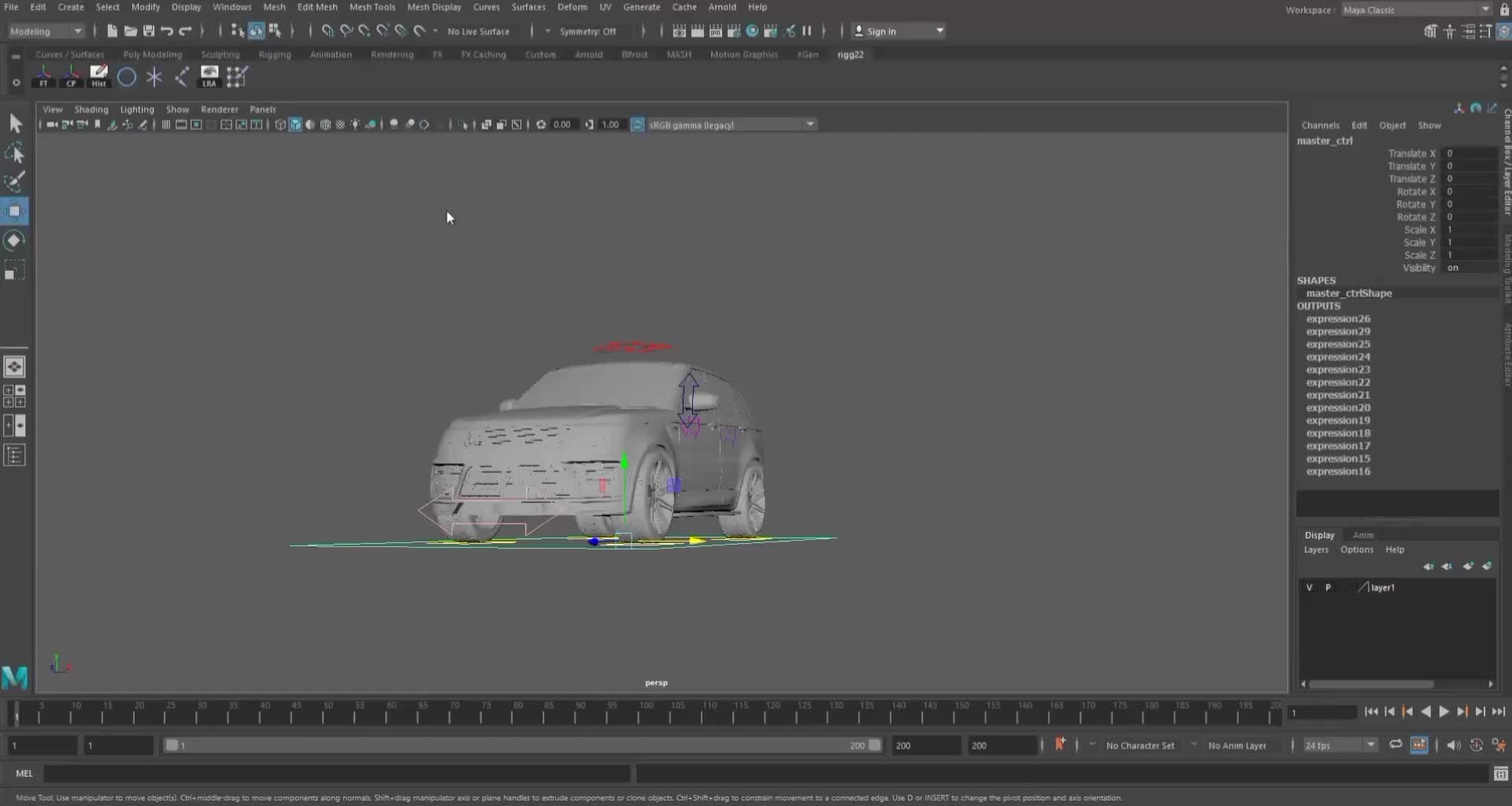Select expression26 in the Outputs list
The image size is (1512, 806).
tap(1338, 318)
